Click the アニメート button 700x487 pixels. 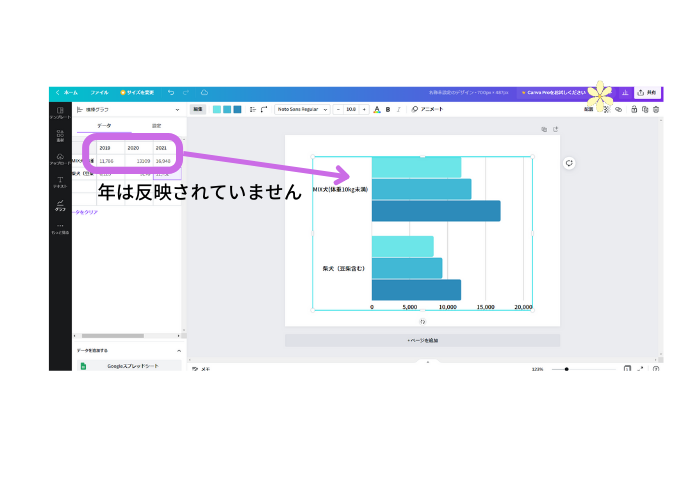427,109
